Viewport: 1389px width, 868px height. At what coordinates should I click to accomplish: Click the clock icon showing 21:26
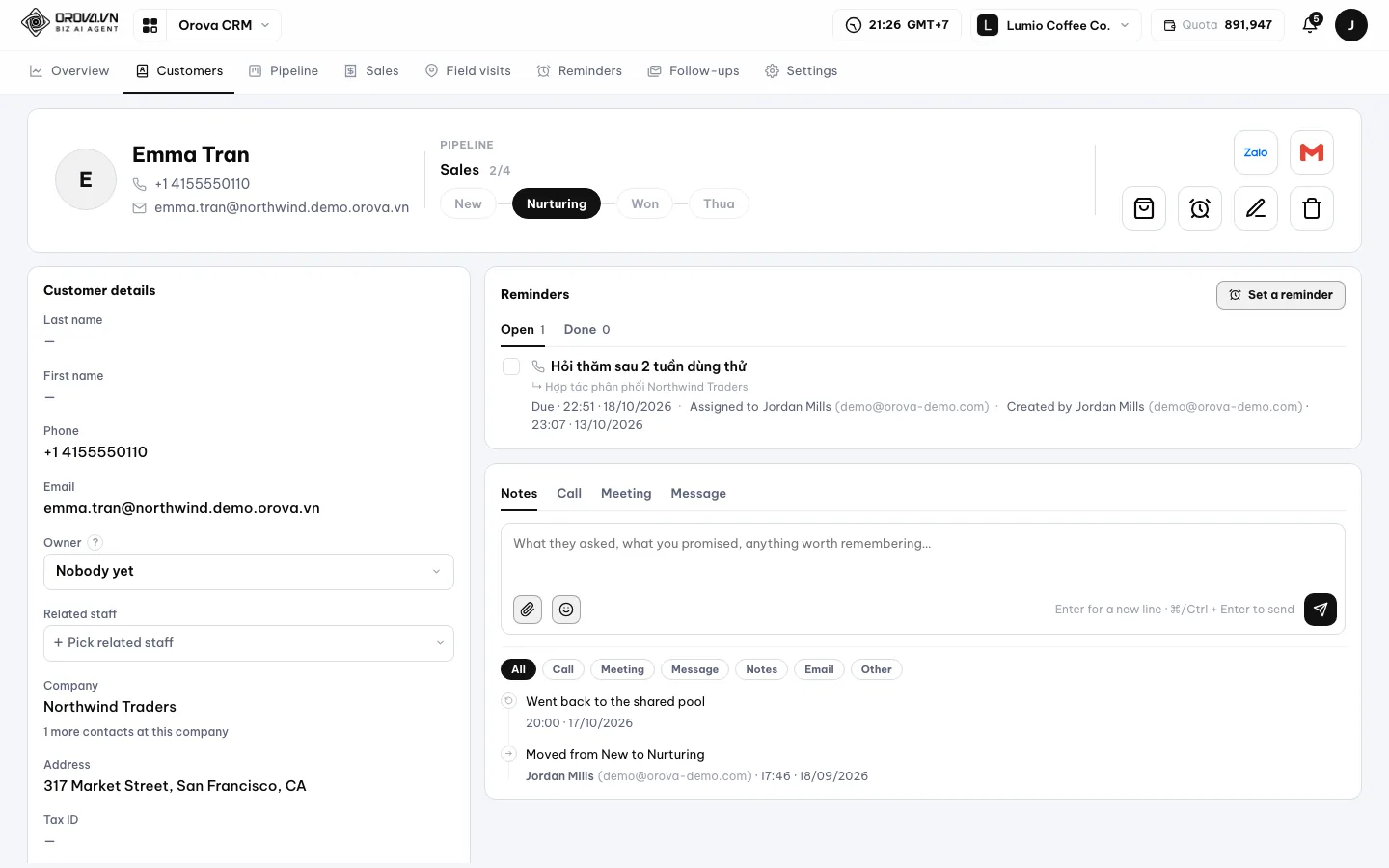[x=854, y=25]
